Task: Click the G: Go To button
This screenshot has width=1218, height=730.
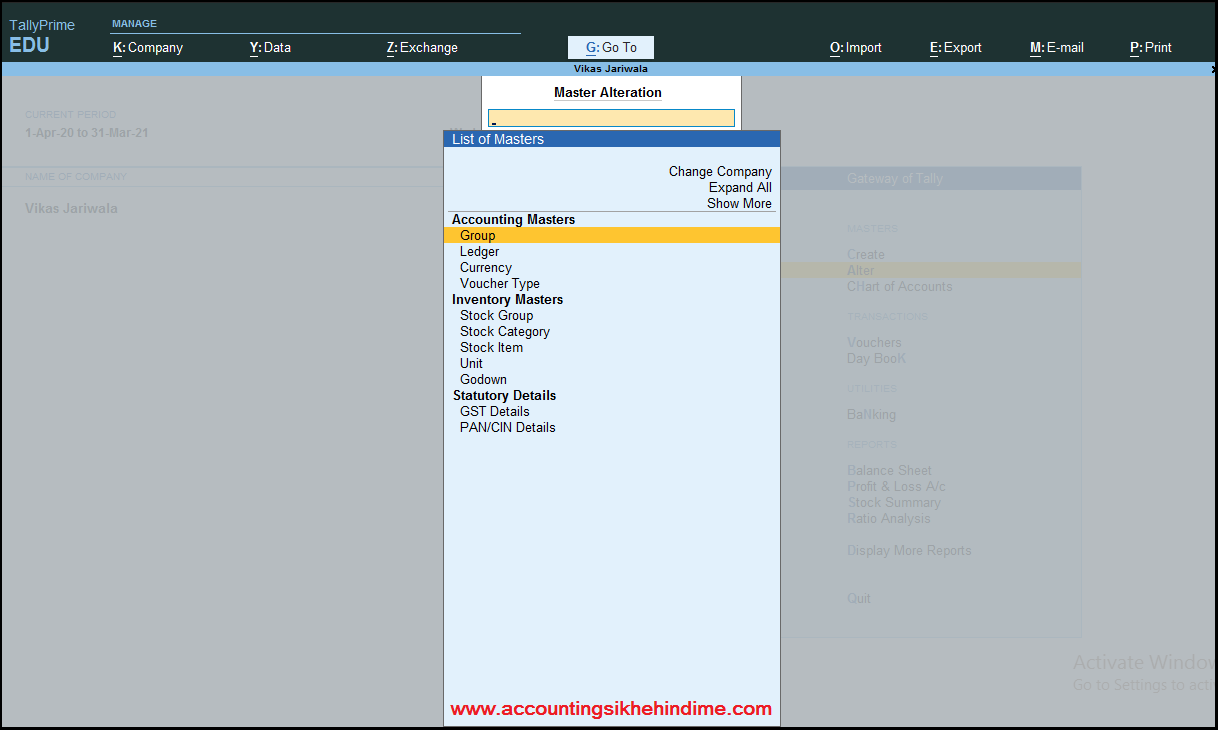Action: pos(611,47)
